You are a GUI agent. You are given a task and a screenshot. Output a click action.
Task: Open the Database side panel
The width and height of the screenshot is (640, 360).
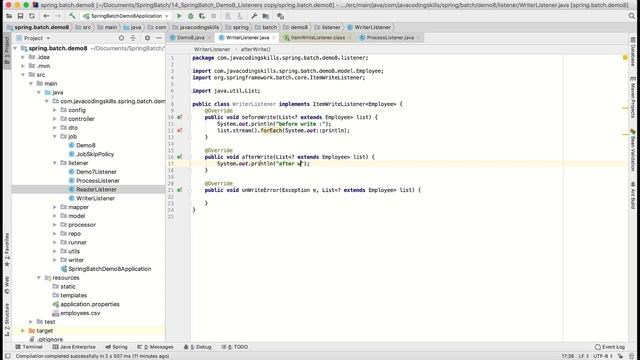click(x=633, y=52)
